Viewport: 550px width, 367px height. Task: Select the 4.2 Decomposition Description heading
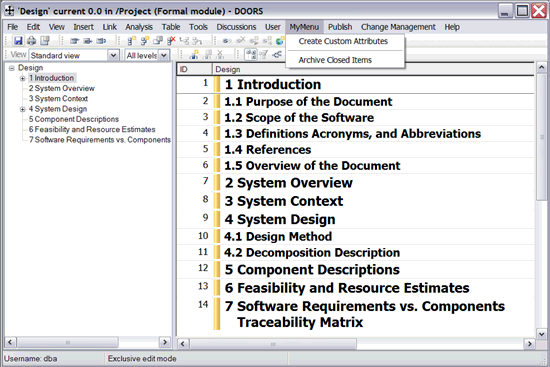[x=312, y=253]
